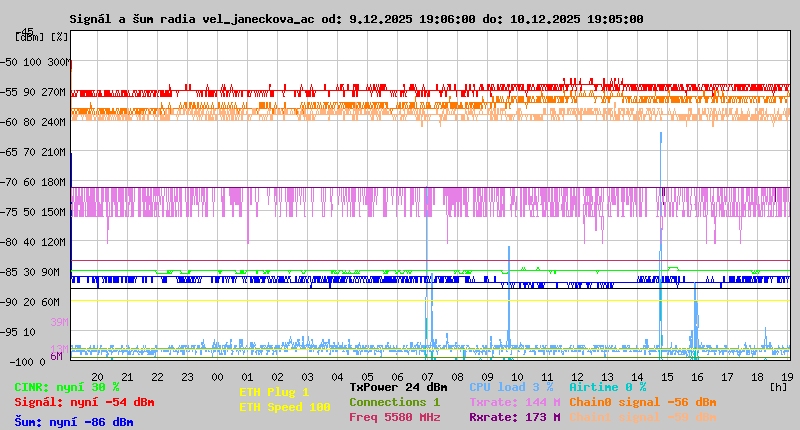
Task: Click the purple '6M' axis marker
Action: [x=56, y=357]
